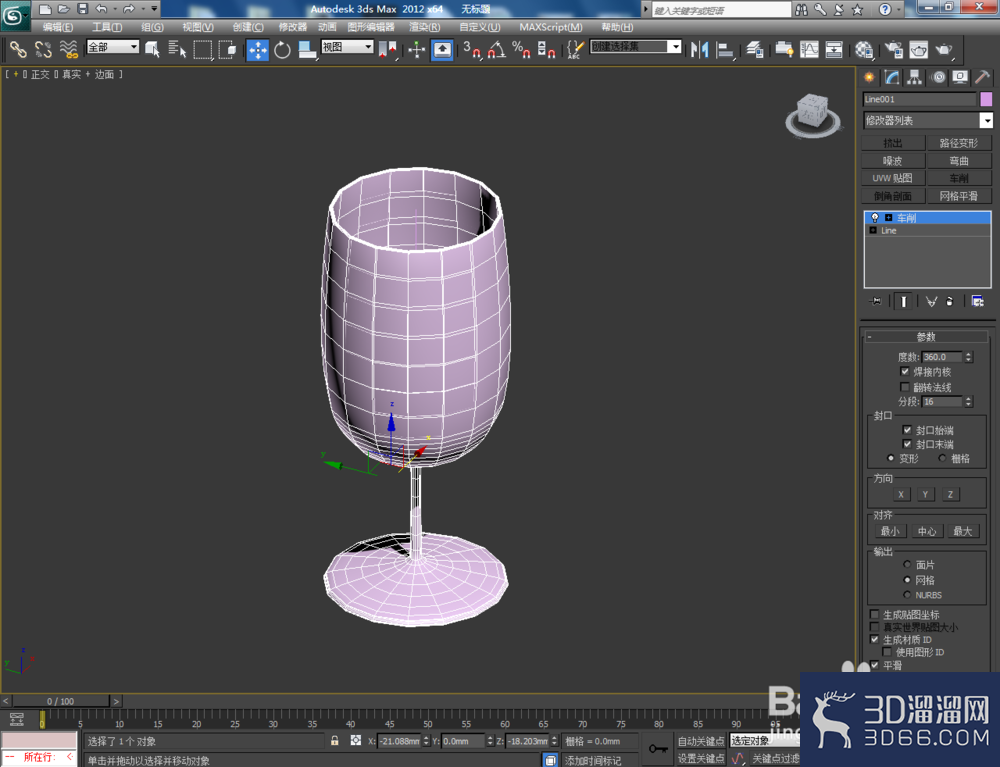Click the Align tool icon
The width and height of the screenshot is (1000, 767).
coord(725,50)
